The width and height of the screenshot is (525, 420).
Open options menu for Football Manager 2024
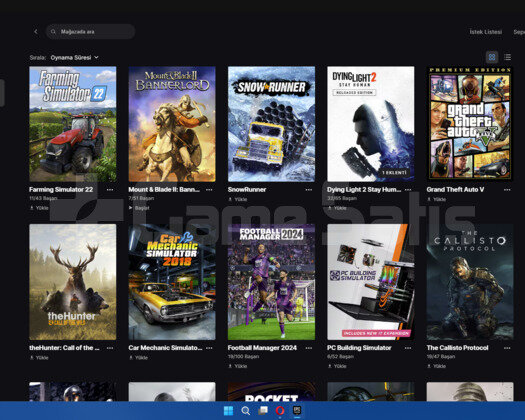click(309, 348)
